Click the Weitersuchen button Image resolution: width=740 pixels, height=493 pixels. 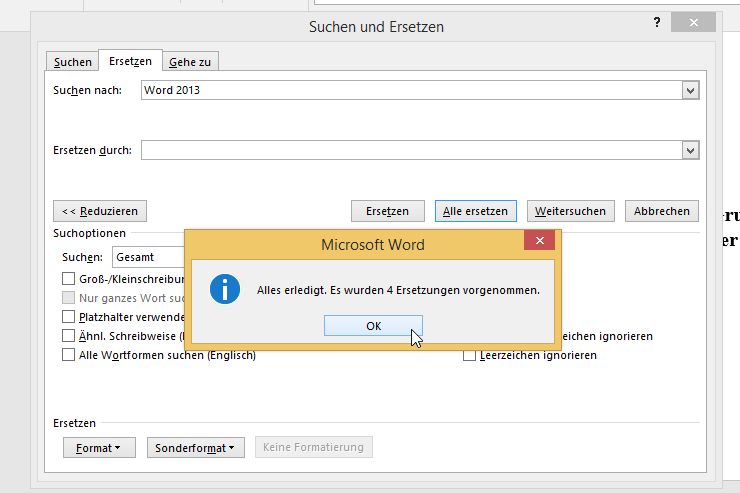571,211
